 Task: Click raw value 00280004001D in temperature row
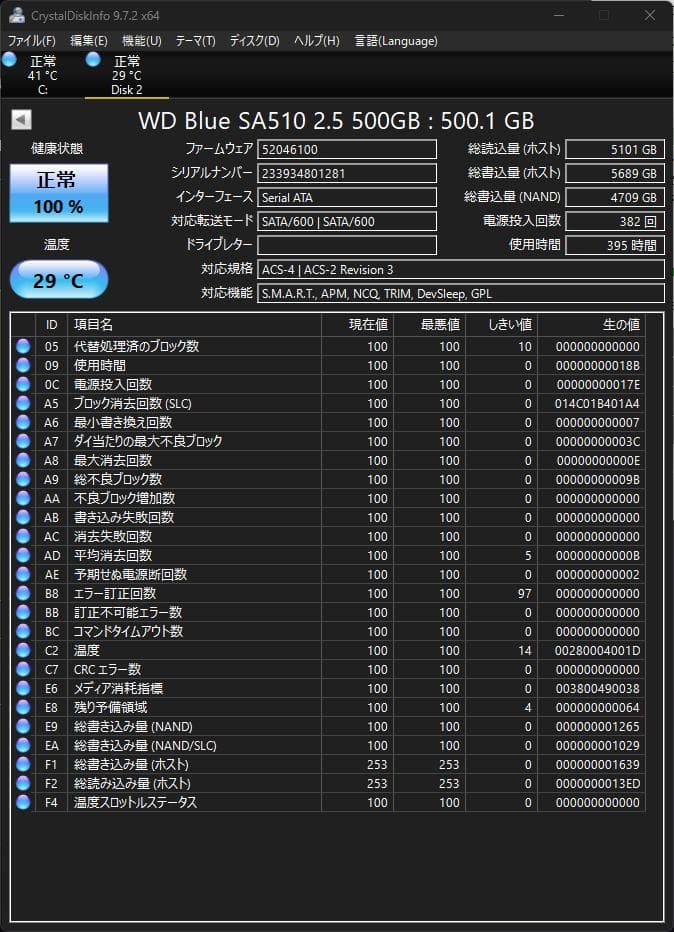coord(597,651)
